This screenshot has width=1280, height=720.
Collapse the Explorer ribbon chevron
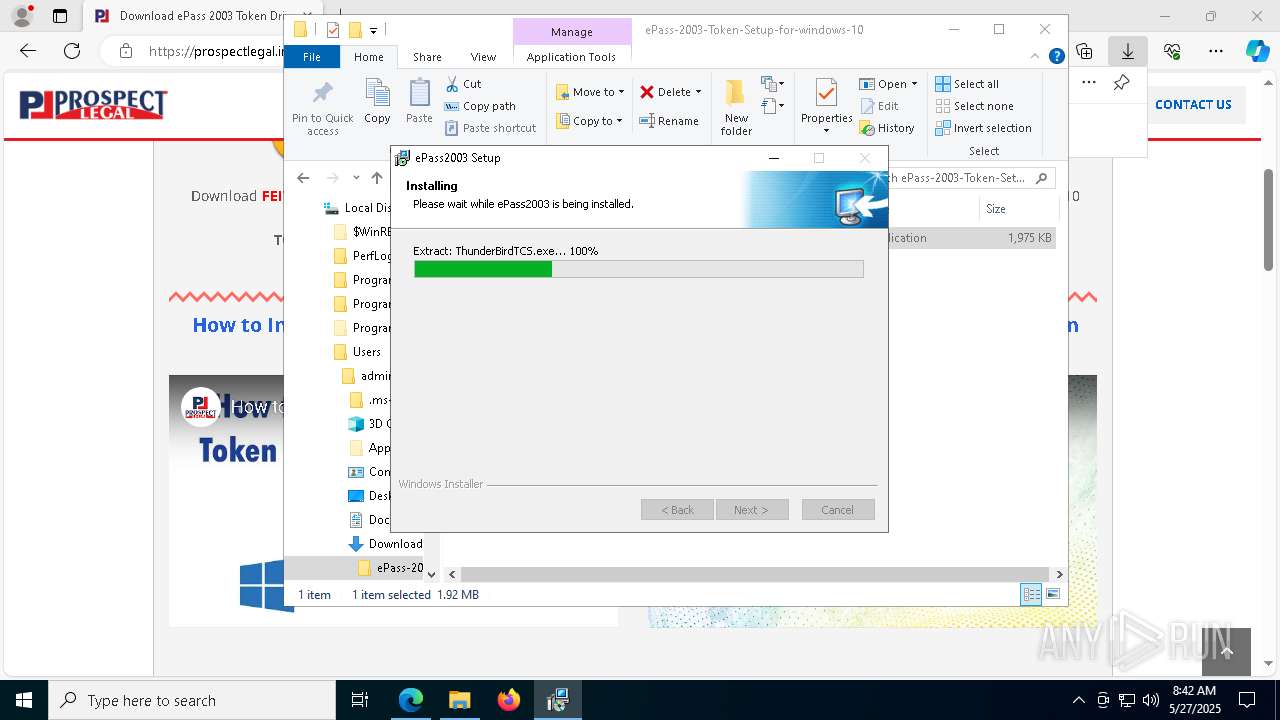(1037, 57)
